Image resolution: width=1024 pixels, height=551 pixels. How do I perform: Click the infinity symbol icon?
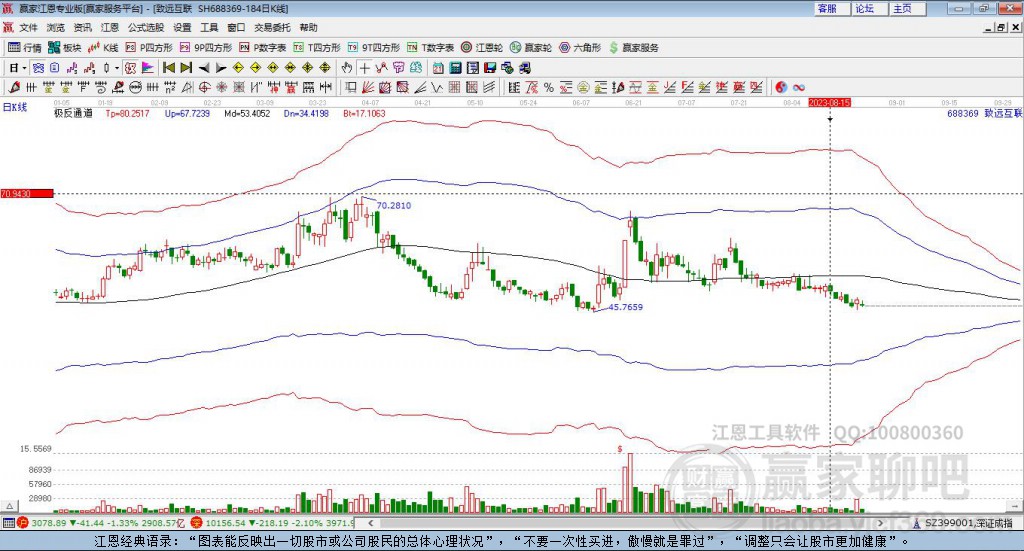[799, 87]
